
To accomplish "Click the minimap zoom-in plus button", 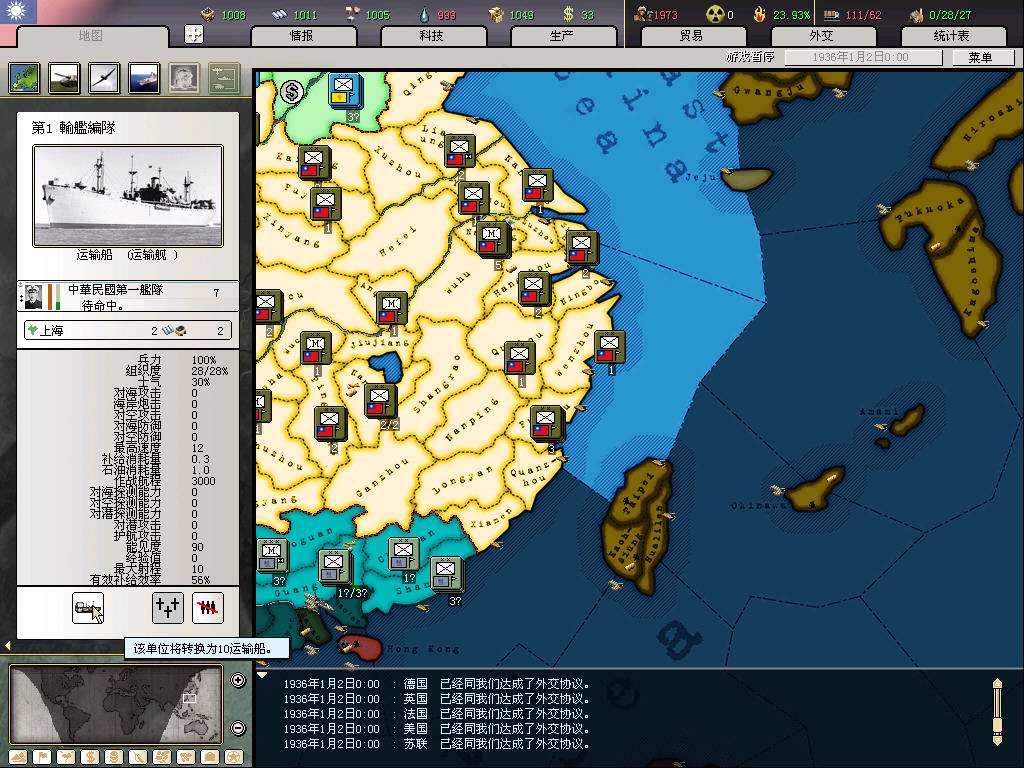I will (x=238, y=681).
